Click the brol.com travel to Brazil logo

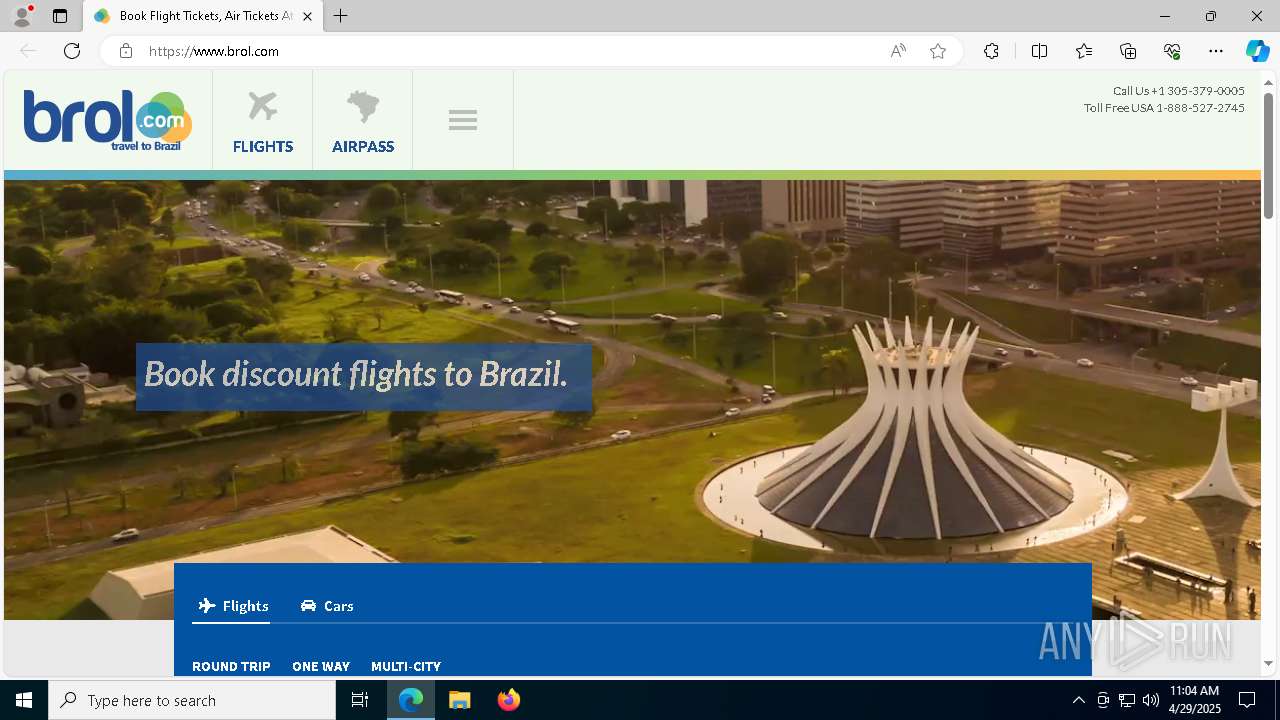[x=108, y=121]
